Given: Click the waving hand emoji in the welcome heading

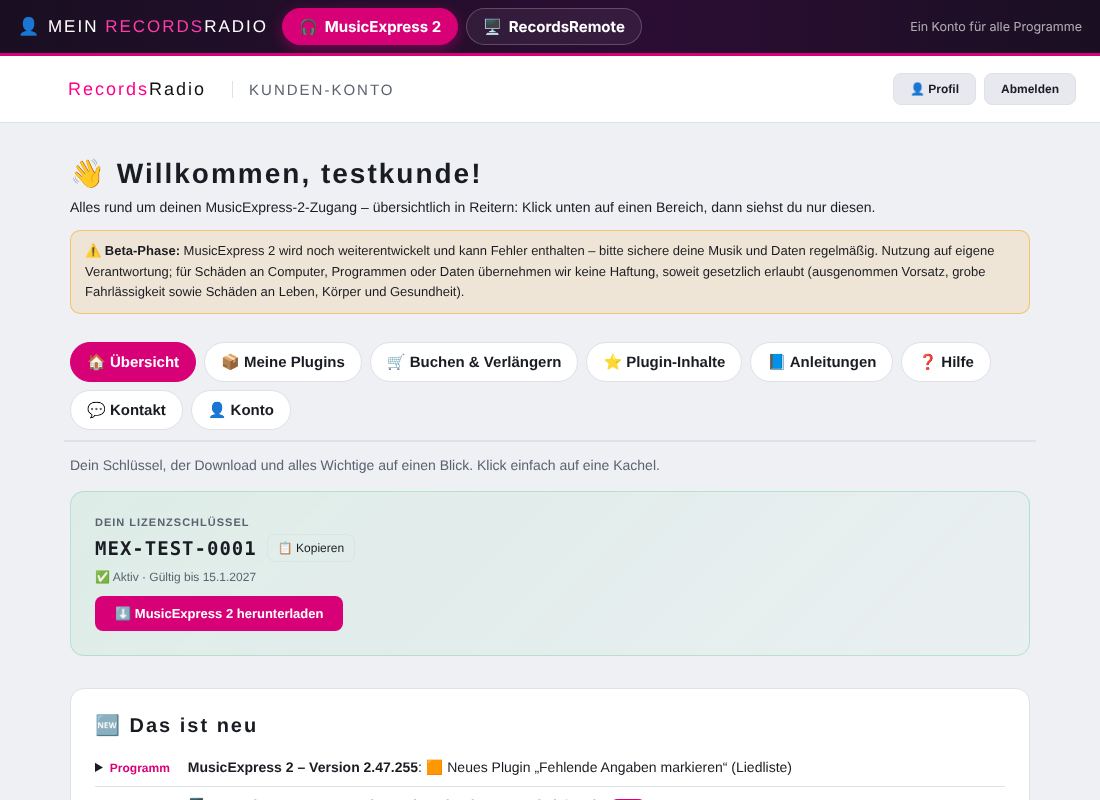Looking at the screenshot, I should tap(88, 173).
